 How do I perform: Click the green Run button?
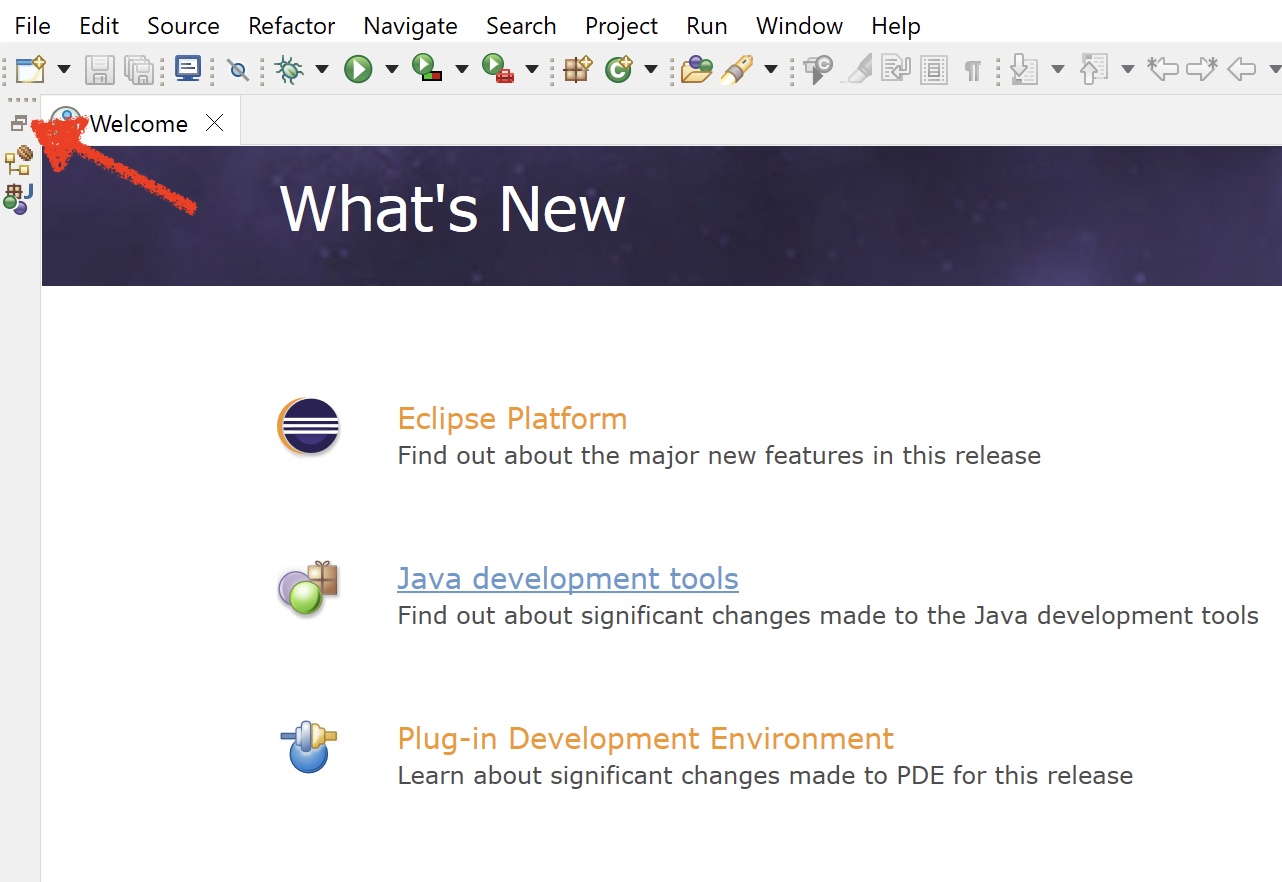[358, 69]
